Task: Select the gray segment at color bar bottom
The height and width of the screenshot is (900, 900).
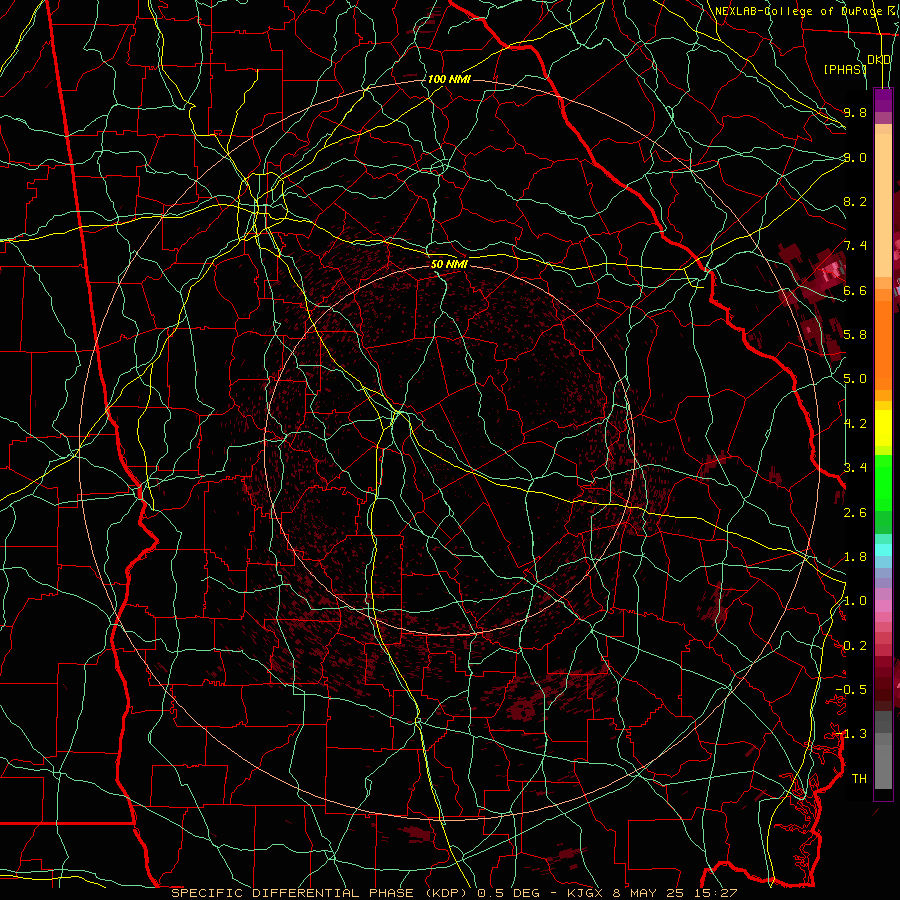Action: [x=883, y=752]
